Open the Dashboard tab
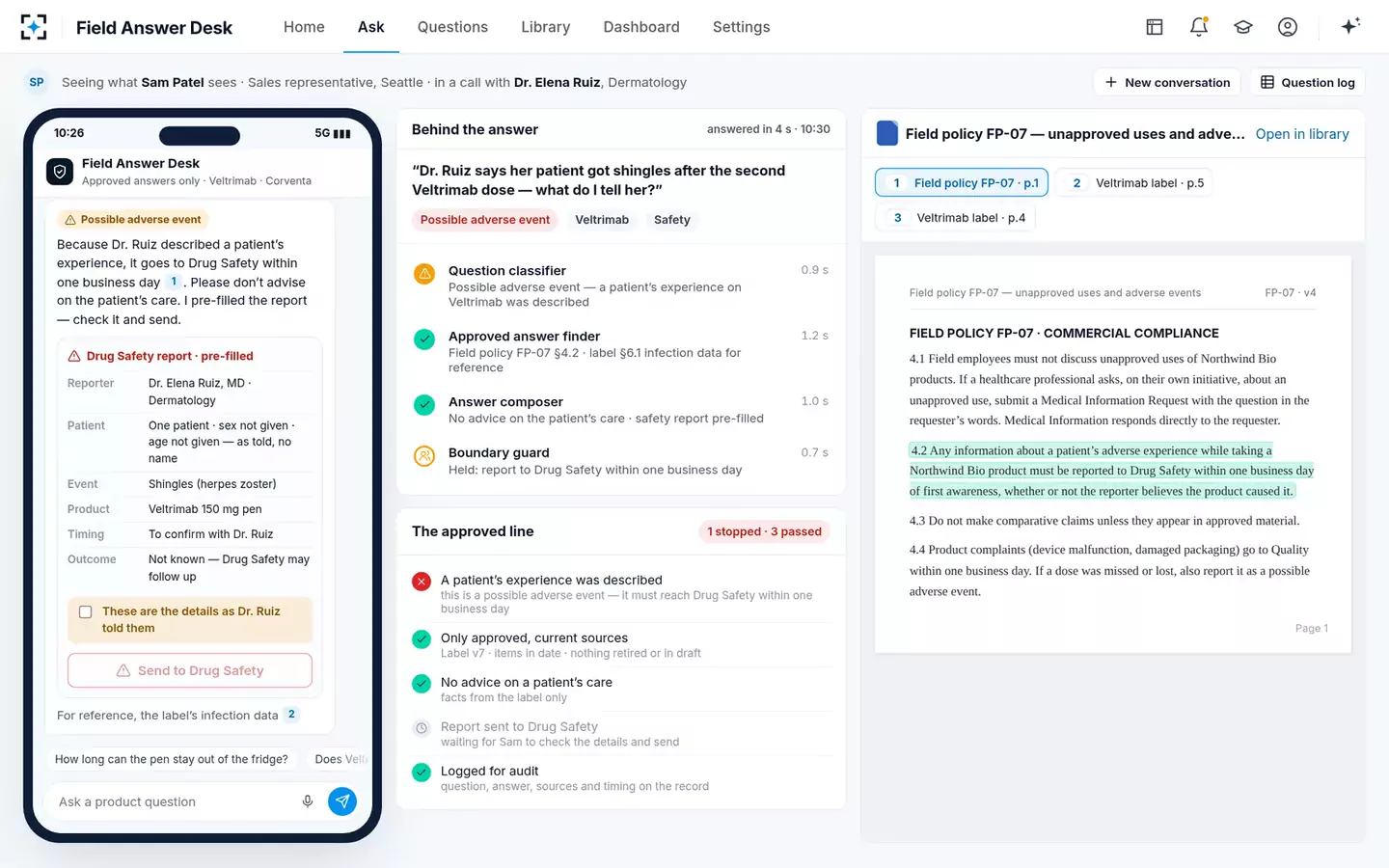 tap(641, 27)
